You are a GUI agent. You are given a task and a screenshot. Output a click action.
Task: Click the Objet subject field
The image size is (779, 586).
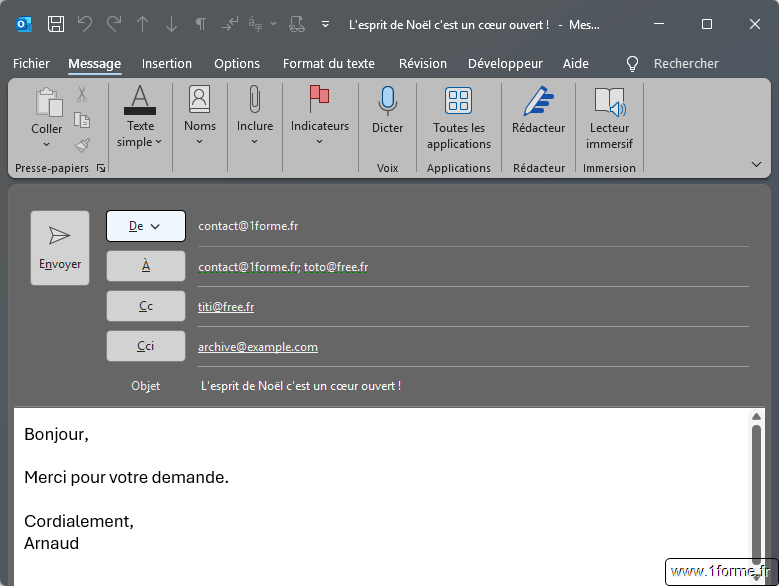(473, 386)
